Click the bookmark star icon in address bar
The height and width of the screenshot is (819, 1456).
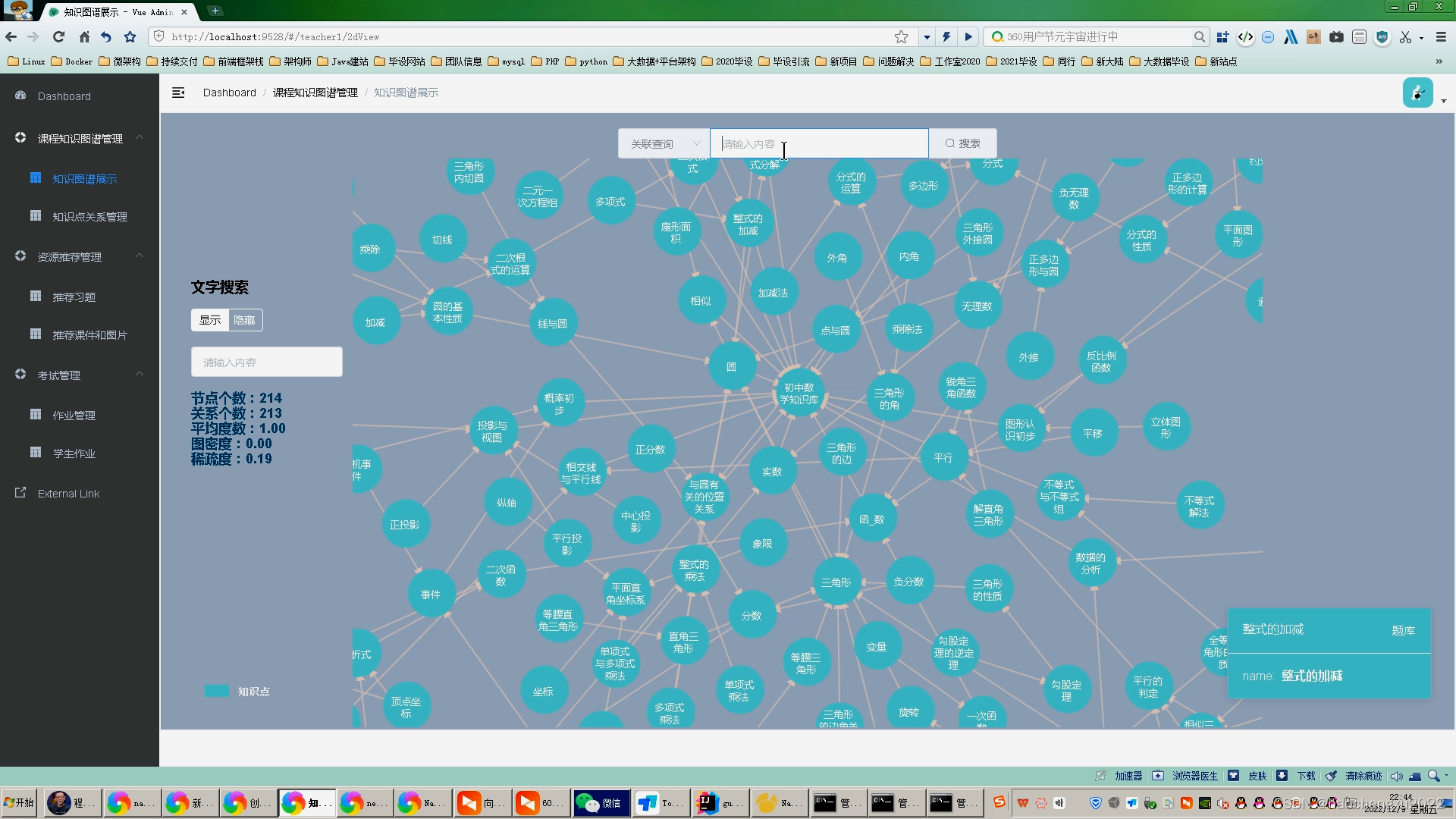tap(901, 36)
